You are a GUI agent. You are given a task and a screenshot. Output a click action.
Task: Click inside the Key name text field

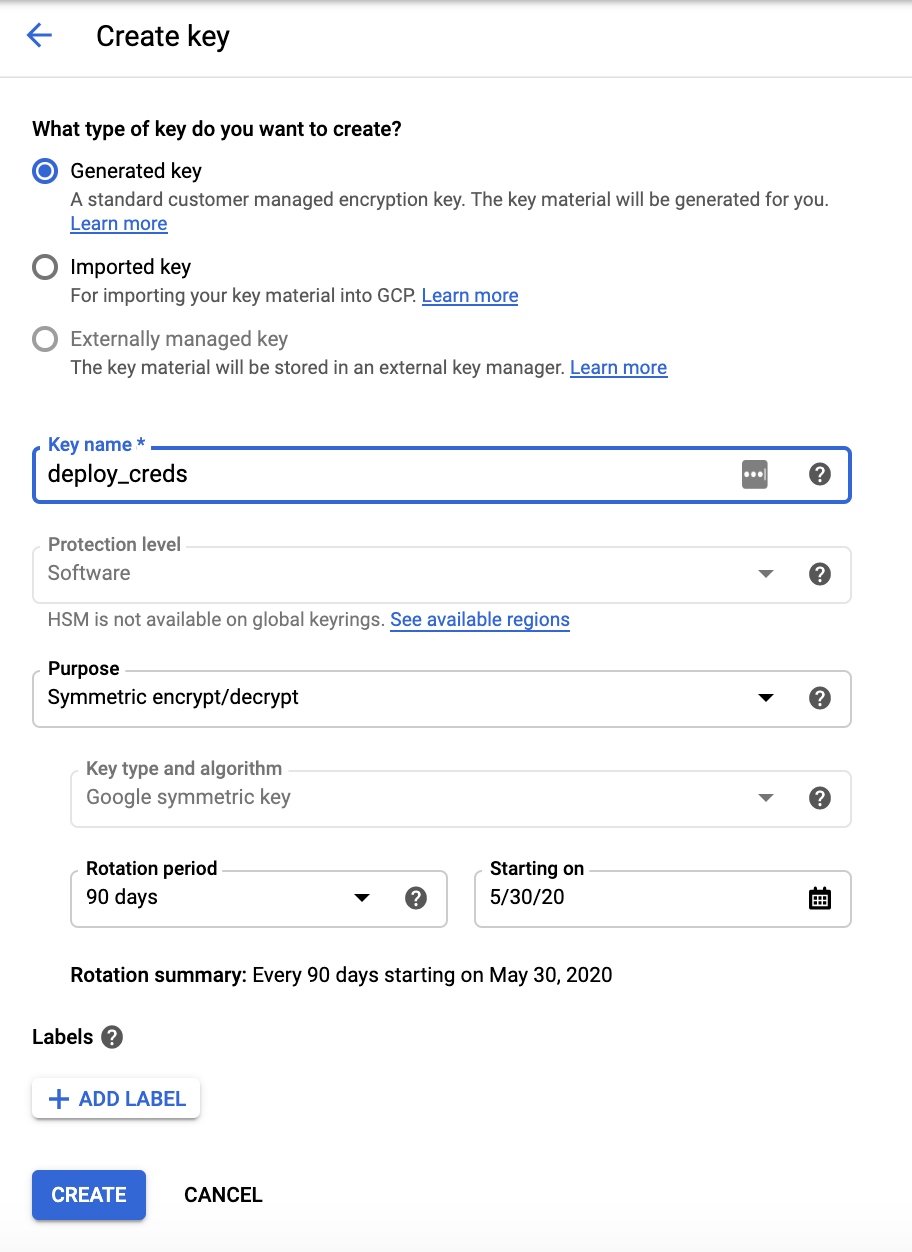[x=300, y=474]
